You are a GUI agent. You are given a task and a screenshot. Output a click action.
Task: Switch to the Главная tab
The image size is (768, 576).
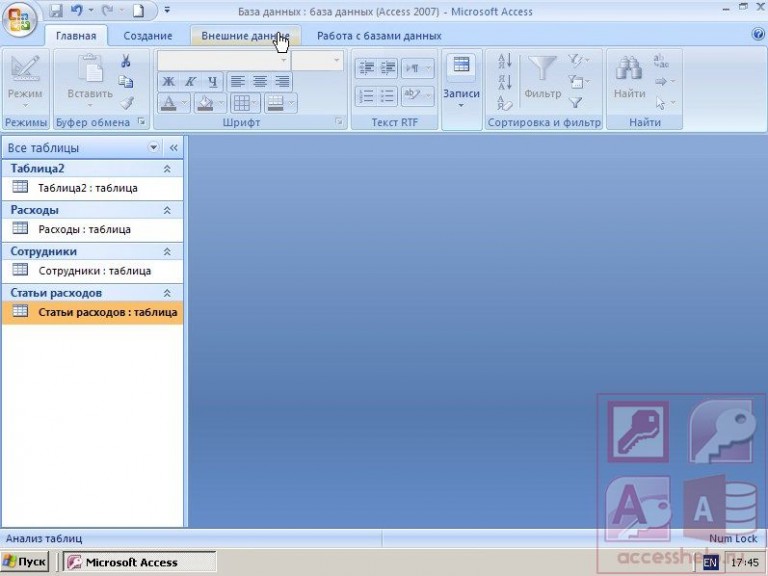click(76, 36)
